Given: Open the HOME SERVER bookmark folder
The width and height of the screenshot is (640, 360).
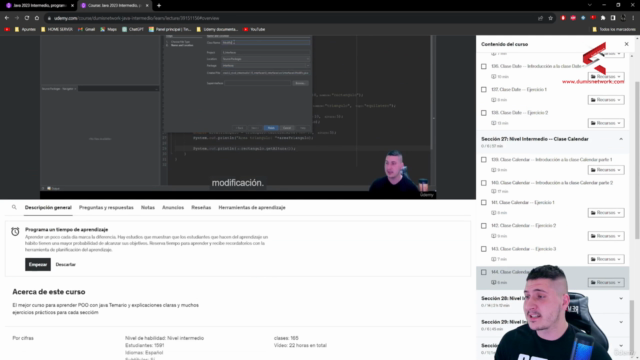Looking at the screenshot, I should 57,29.
